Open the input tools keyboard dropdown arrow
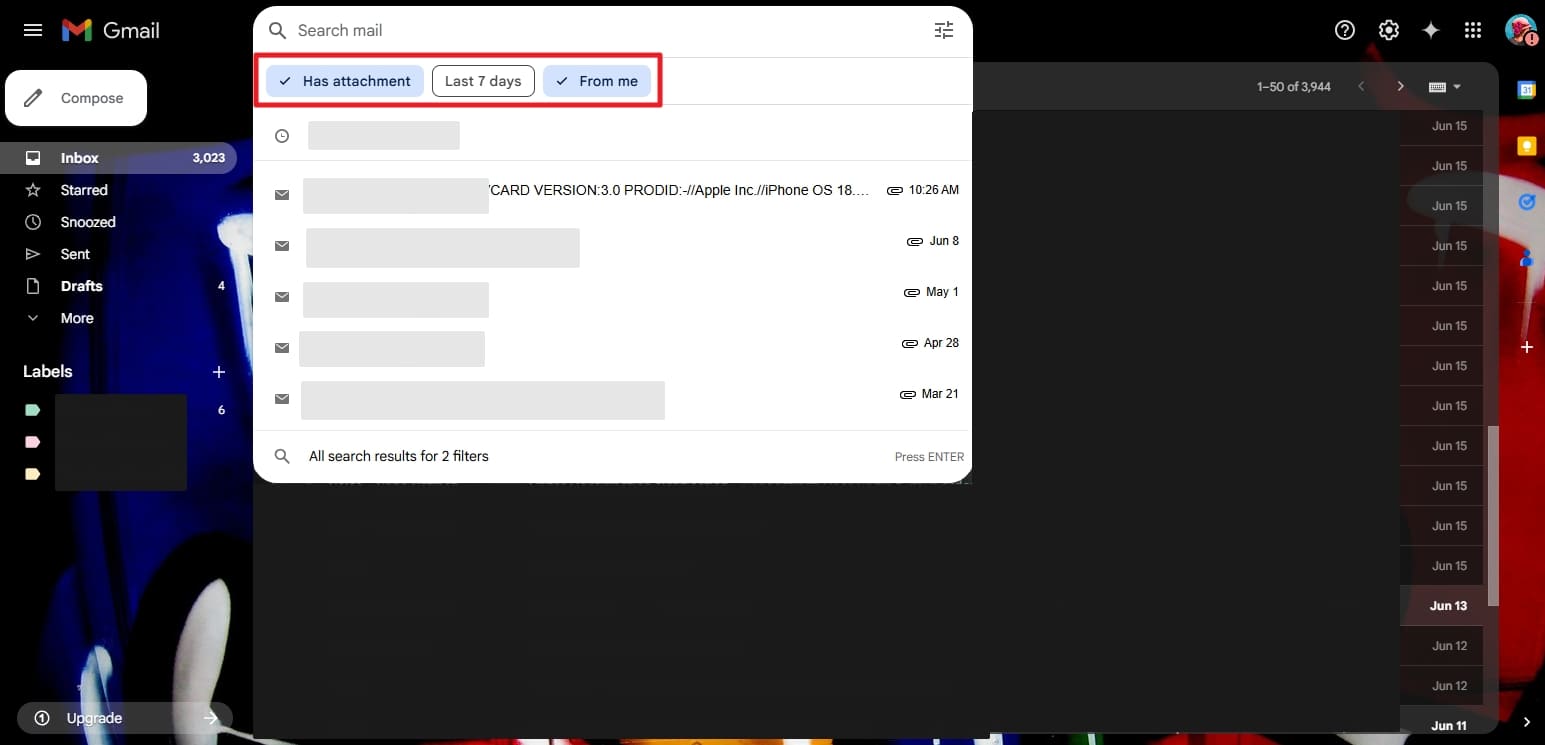 coord(1458,86)
